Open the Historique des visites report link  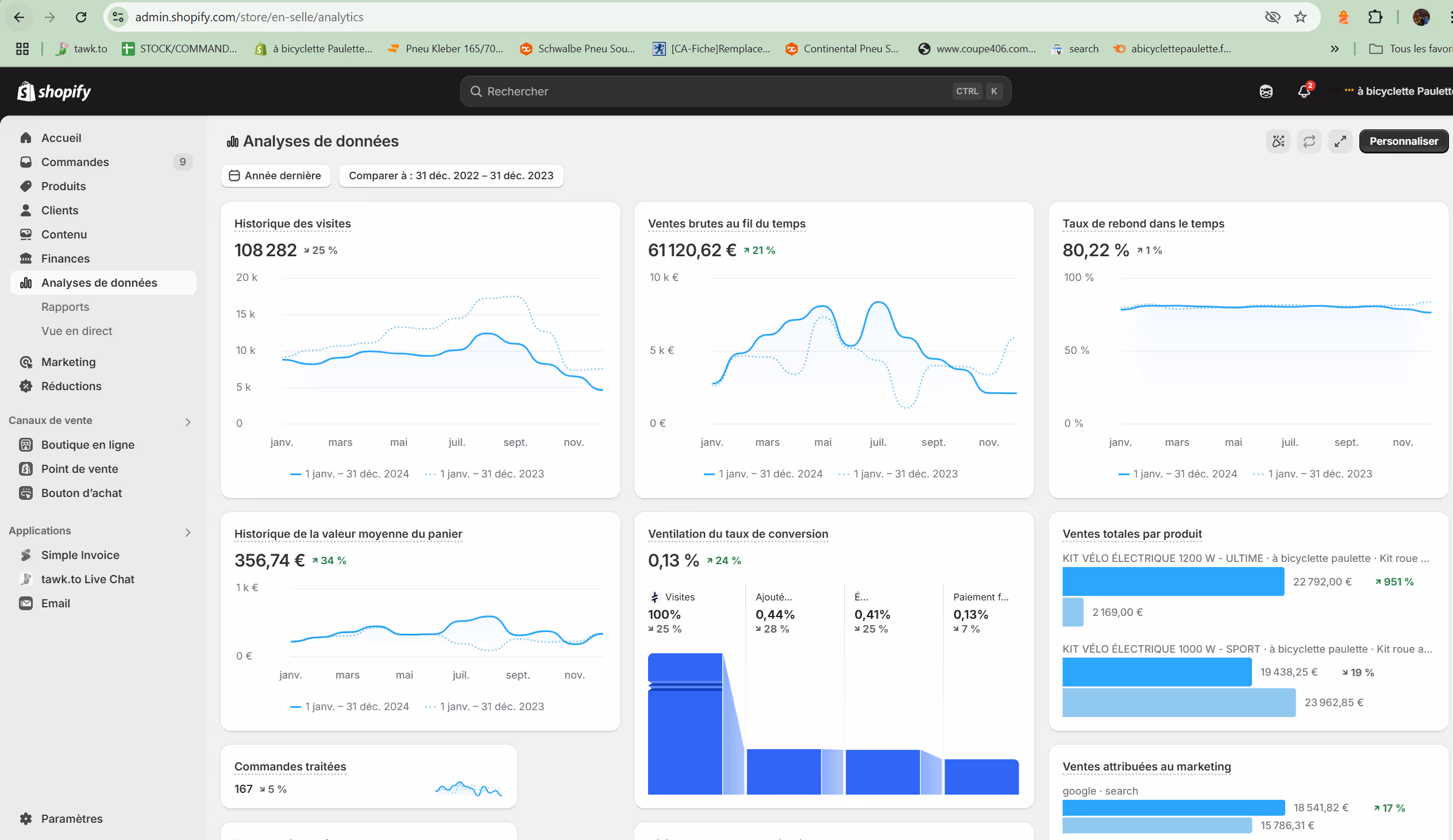click(x=292, y=224)
